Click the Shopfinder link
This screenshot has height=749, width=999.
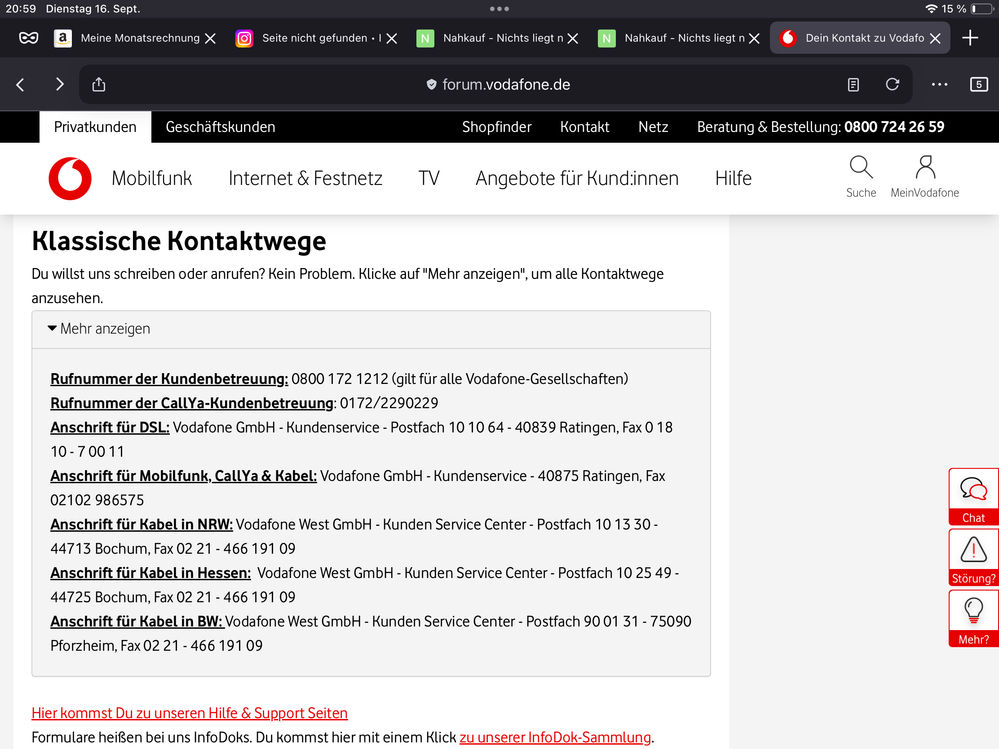[x=497, y=127]
